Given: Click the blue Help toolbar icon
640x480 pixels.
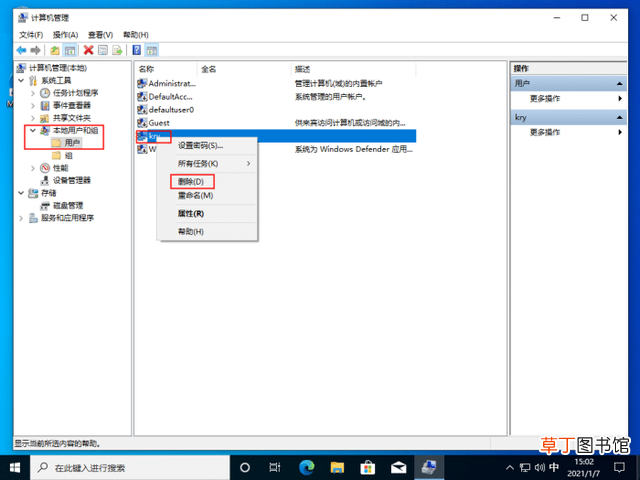Looking at the screenshot, I should (137, 50).
